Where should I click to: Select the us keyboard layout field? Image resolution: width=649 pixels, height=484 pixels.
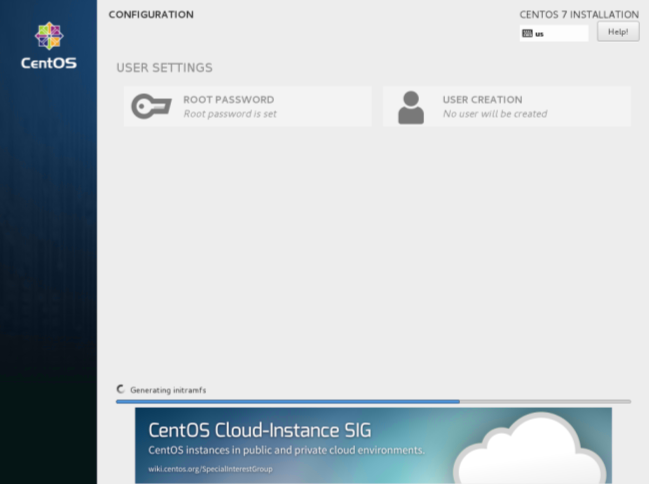click(x=554, y=34)
